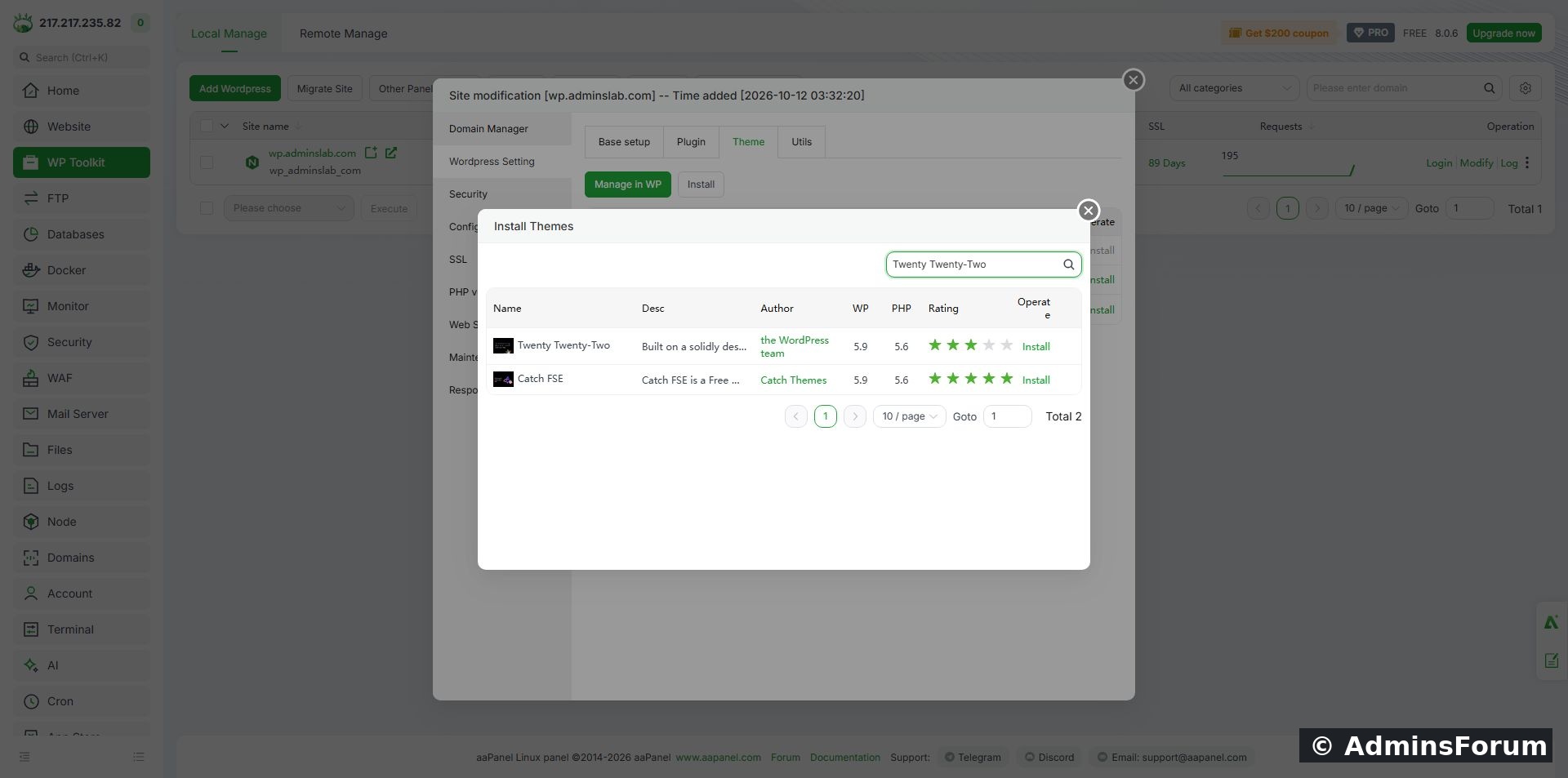Tick the wp.adminslab.com row checkbox
Screen dimensions: 1568x778
[207, 162]
